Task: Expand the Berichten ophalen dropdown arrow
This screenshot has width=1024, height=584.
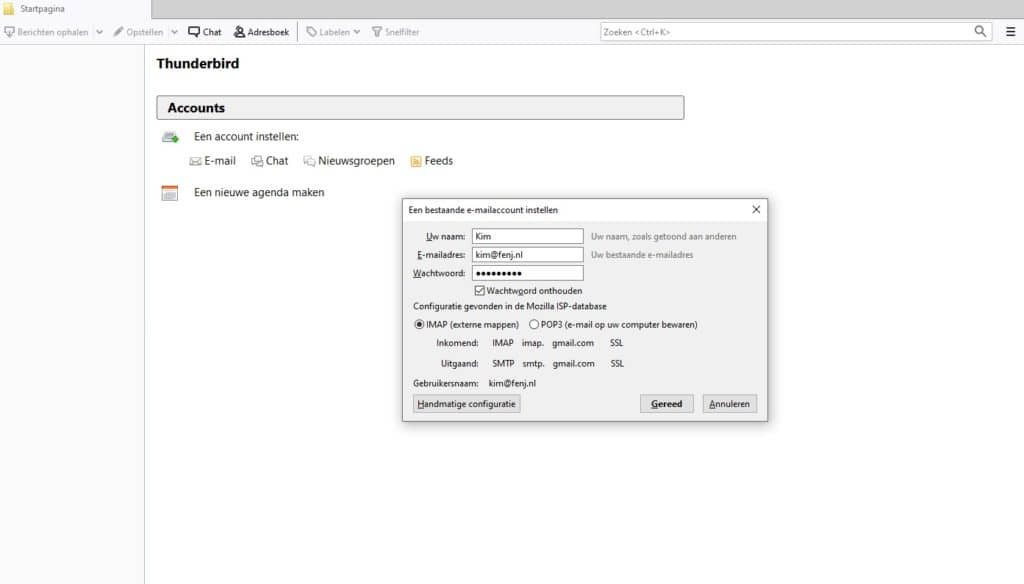Action: pos(99,32)
